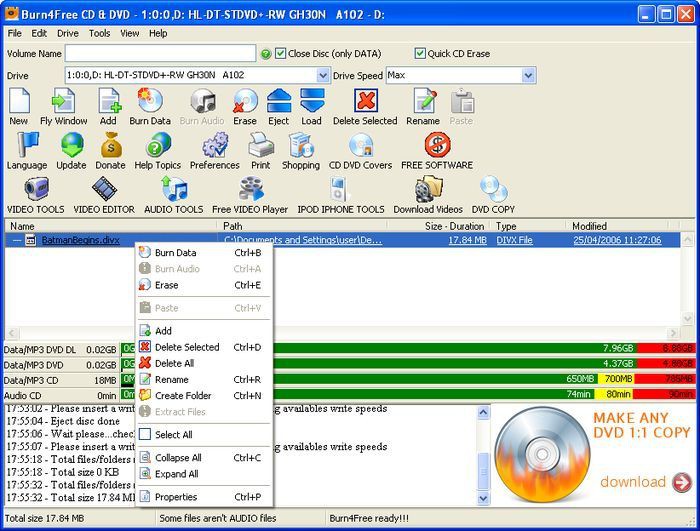Viewport: 700px width, 531px height.
Task: Check Select All in the context menu
Action: [x=174, y=435]
